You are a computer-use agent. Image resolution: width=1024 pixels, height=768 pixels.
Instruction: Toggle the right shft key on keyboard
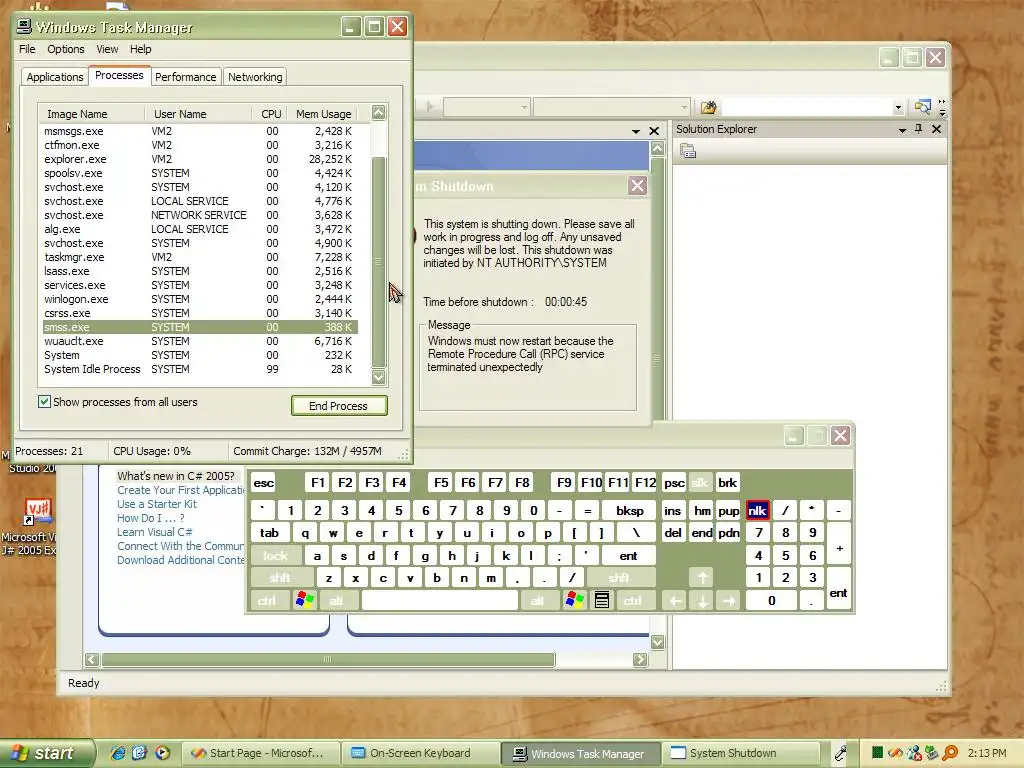(x=619, y=578)
